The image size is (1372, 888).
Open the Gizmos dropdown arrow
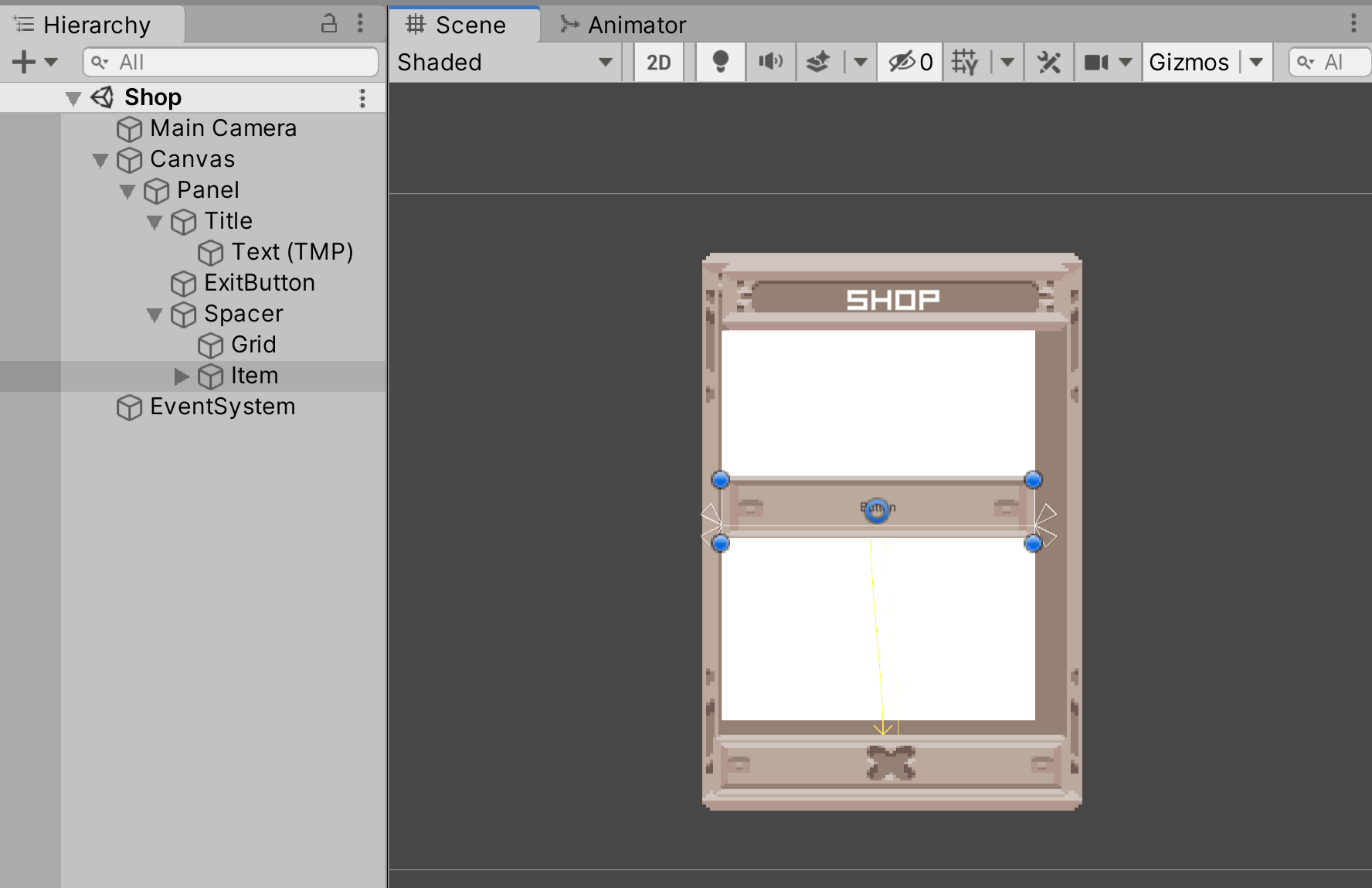1257,62
